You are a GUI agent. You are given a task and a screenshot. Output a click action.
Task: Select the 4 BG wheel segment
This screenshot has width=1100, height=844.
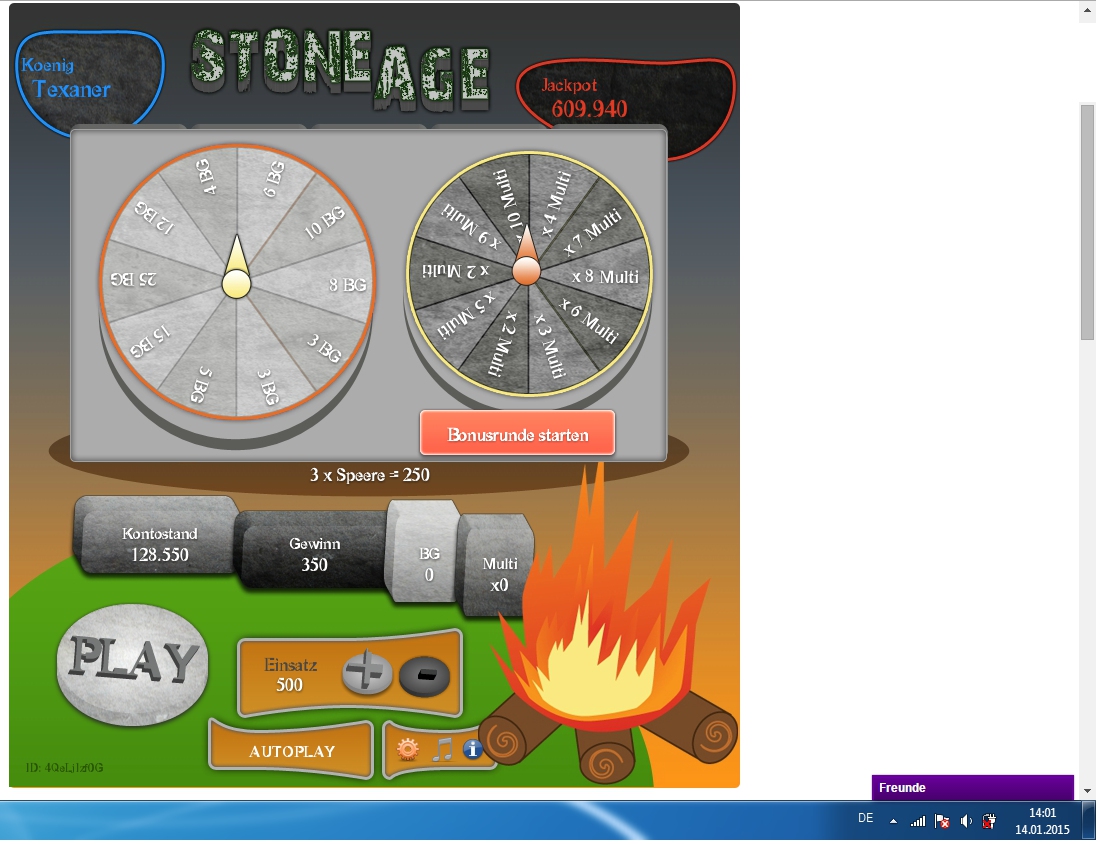[205, 176]
